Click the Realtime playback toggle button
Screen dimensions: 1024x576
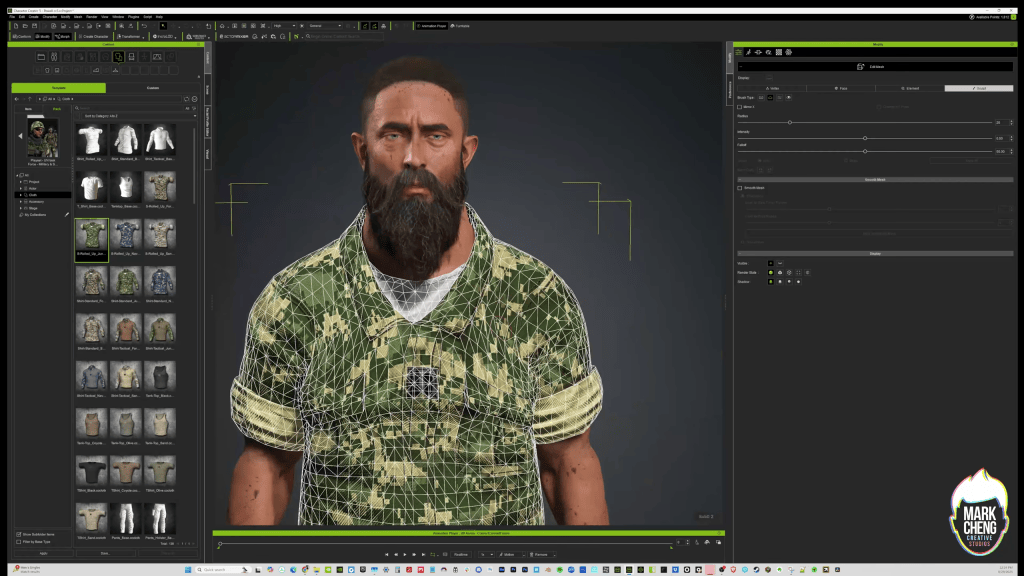pos(461,554)
